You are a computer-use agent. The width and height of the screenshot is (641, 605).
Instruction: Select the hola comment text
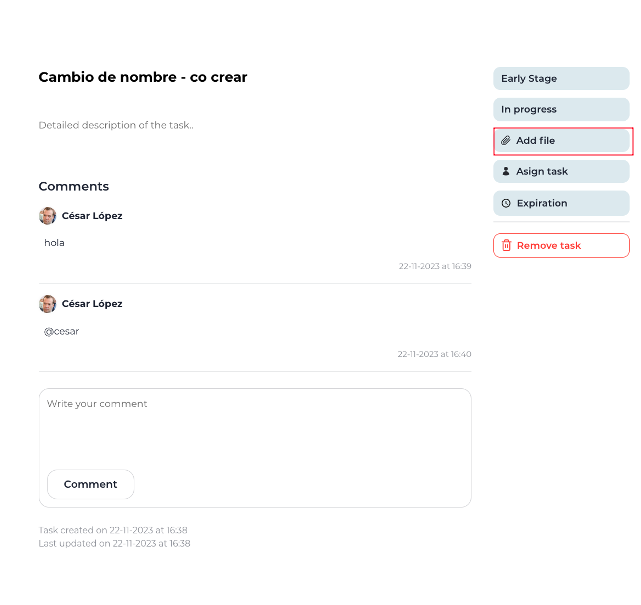54,243
